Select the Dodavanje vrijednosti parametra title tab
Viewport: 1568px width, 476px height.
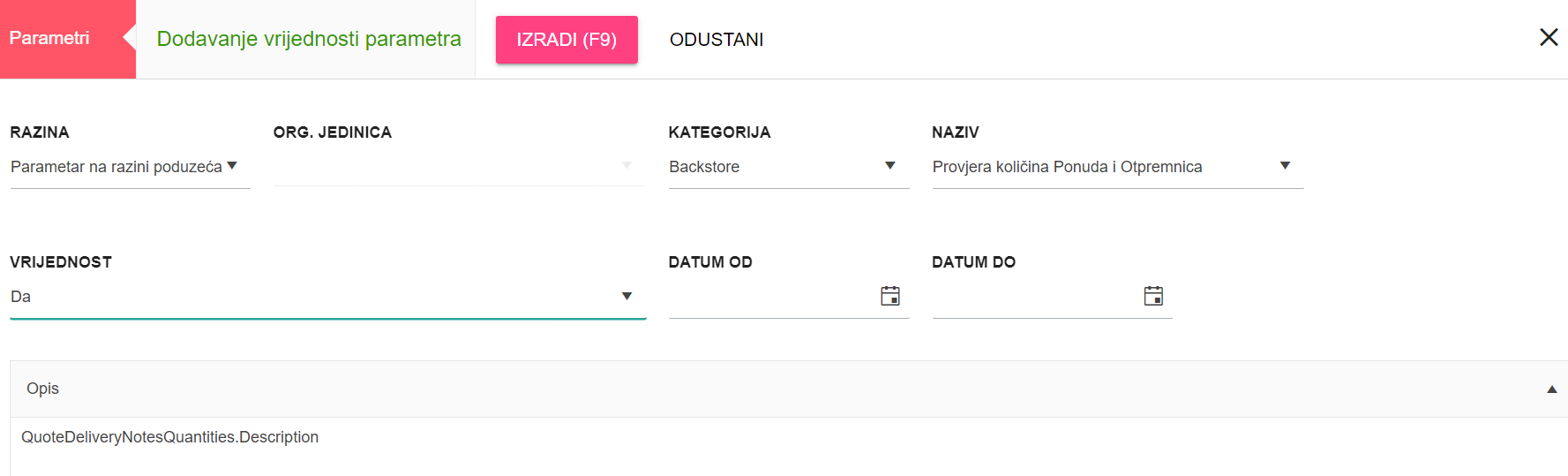coord(309,39)
